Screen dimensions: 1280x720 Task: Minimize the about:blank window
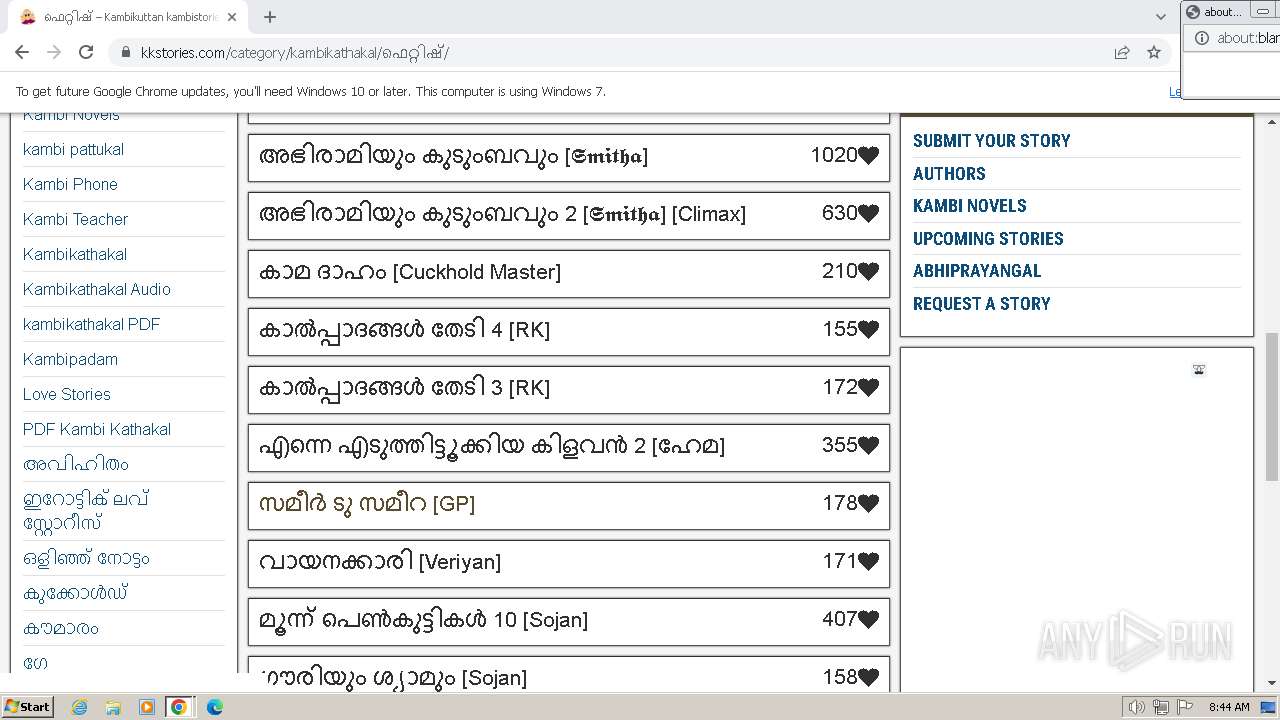pyautogui.click(x=1264, y=11)
